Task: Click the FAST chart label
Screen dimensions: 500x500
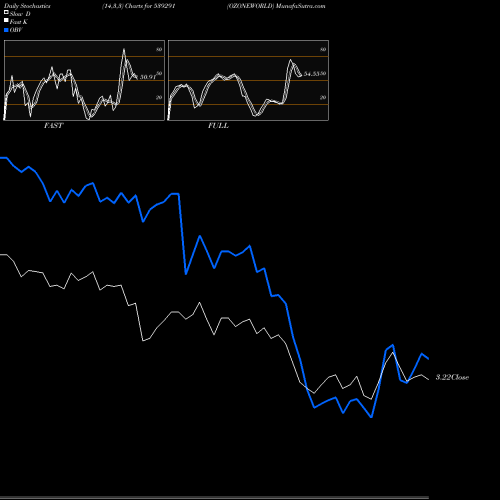Action: (53, 126)
